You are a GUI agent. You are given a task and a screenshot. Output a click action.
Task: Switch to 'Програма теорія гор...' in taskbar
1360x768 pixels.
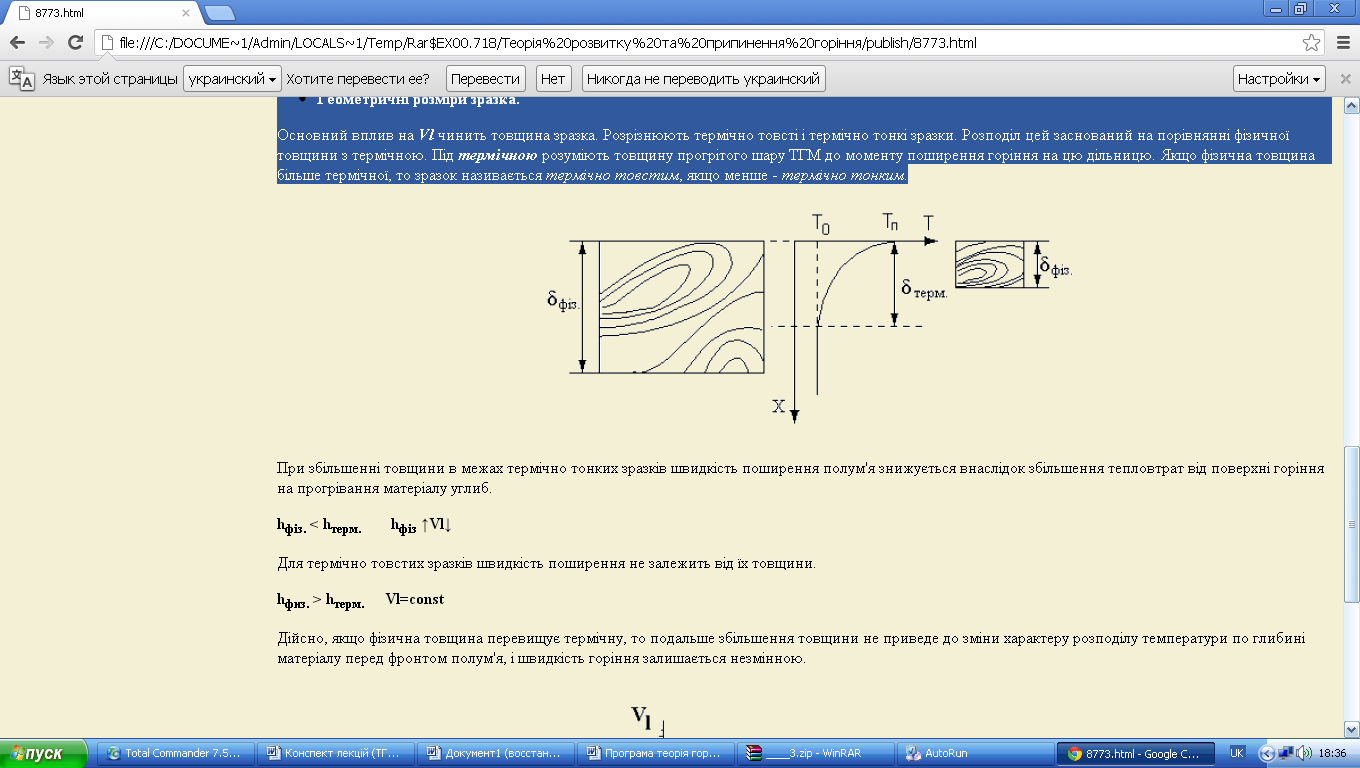click(x=655, y=754)
